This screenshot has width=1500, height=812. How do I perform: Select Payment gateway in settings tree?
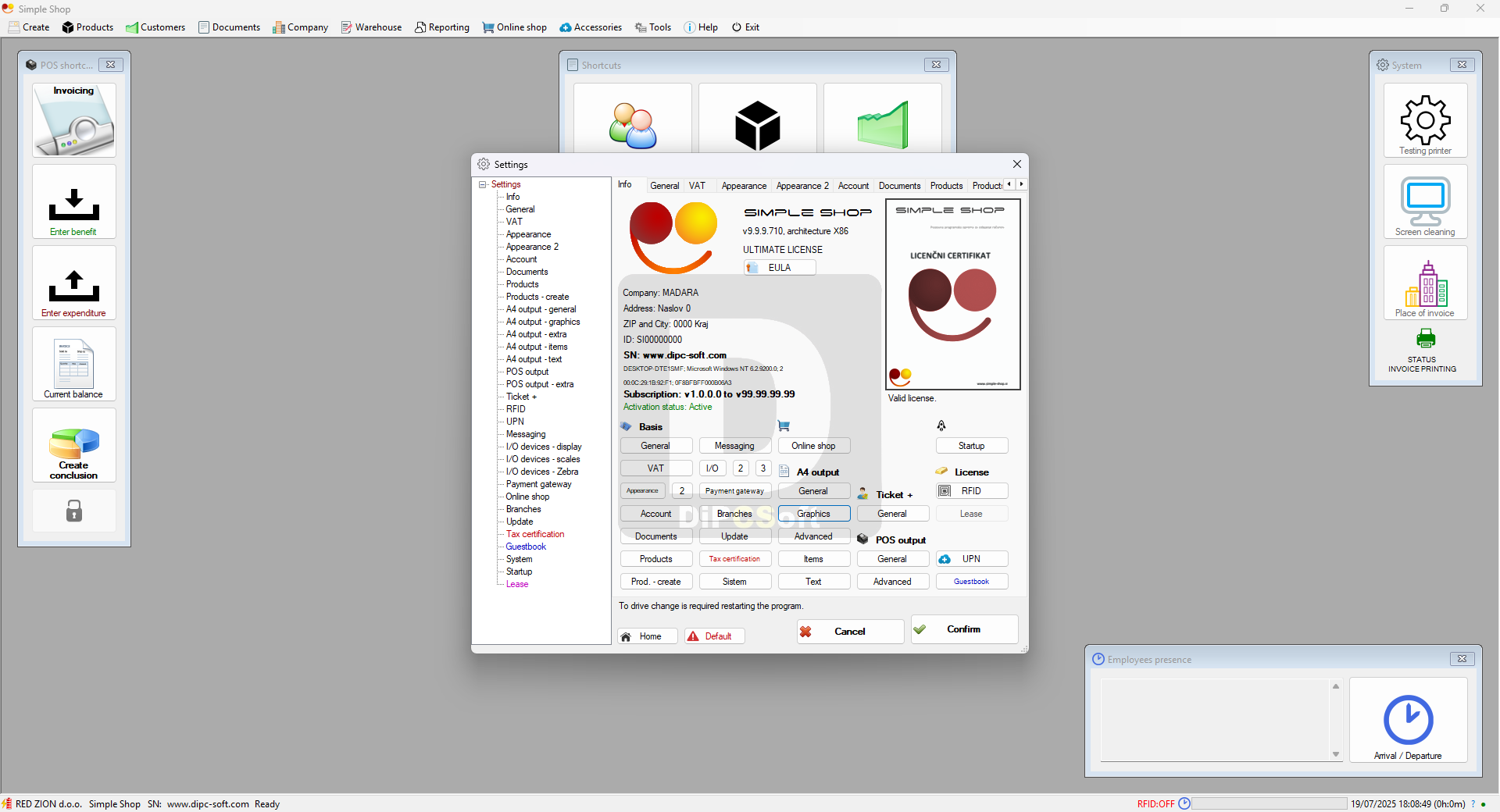click(x=538, y=484)
